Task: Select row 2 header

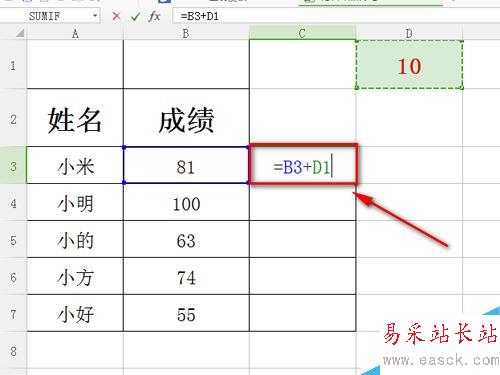Action: 13,118
